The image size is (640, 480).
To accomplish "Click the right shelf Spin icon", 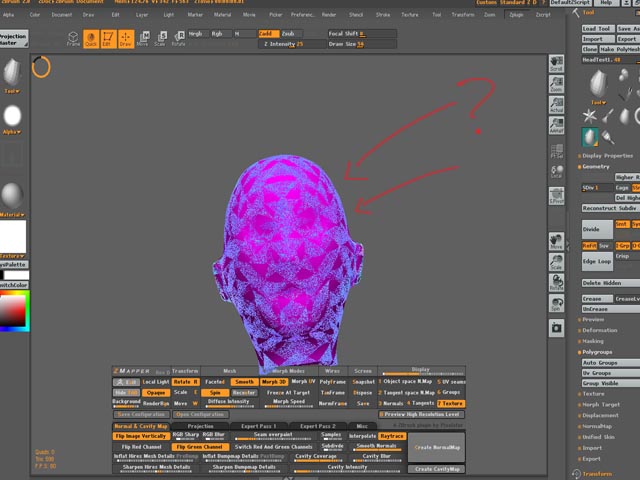I will click(x=556, y=304).
